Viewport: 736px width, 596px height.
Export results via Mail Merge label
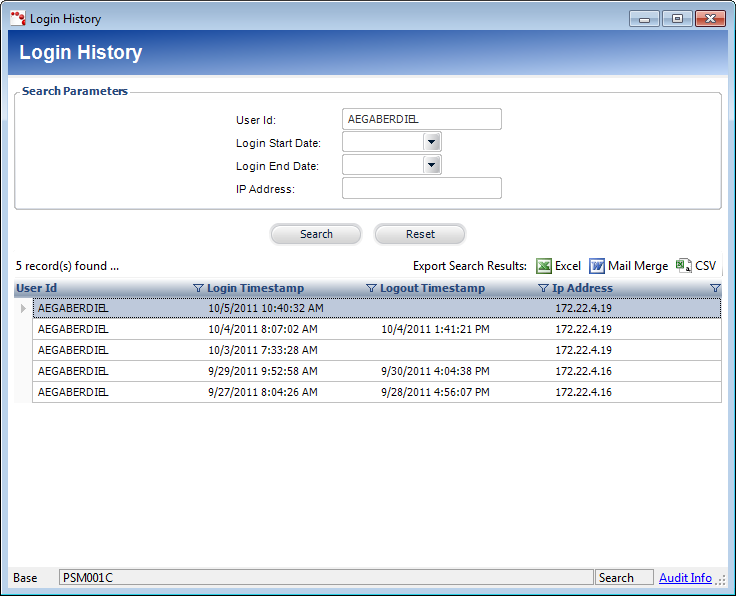638,266
